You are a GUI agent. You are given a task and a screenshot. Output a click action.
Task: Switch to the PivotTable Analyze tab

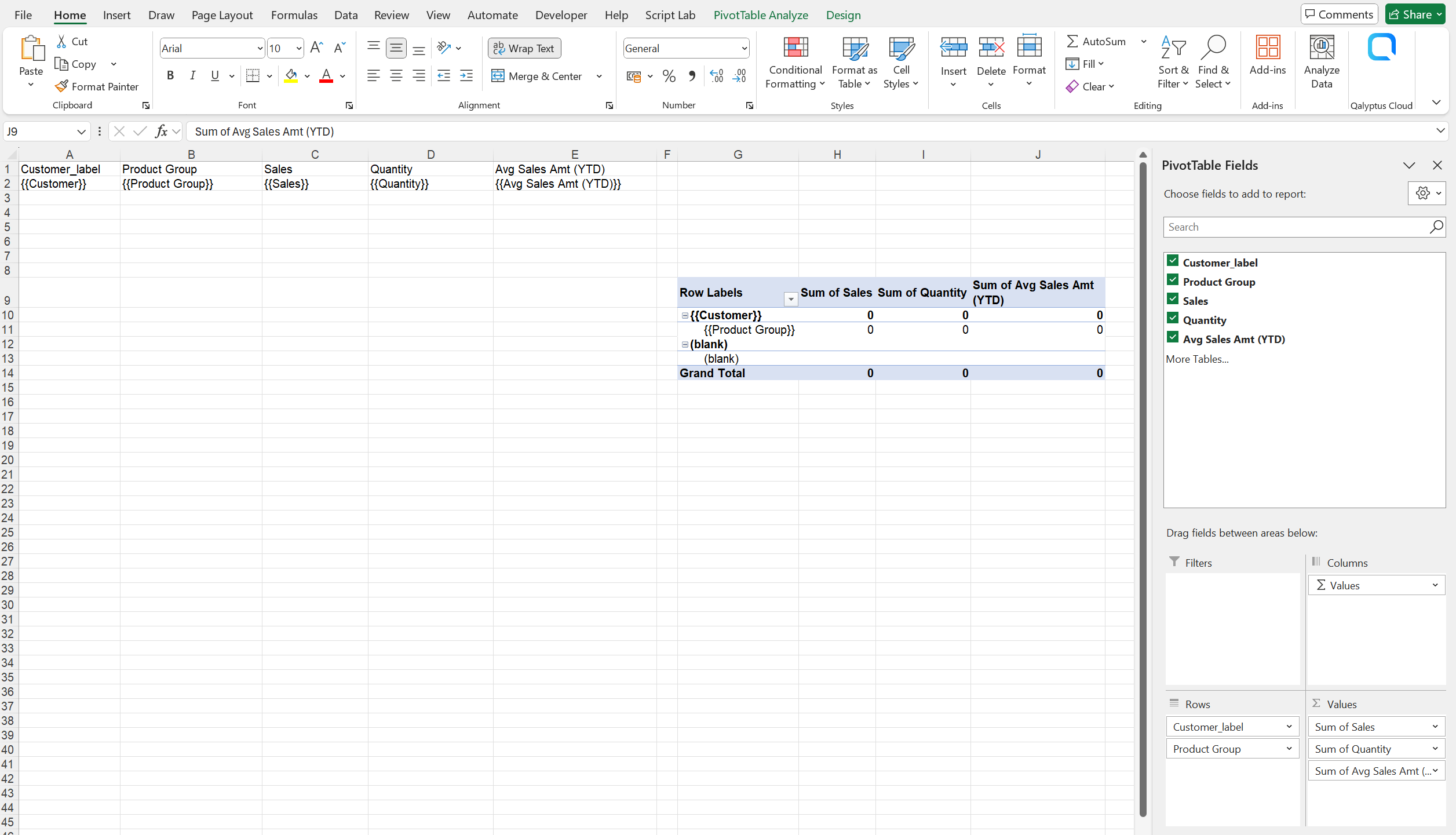(x=760, y=14)
